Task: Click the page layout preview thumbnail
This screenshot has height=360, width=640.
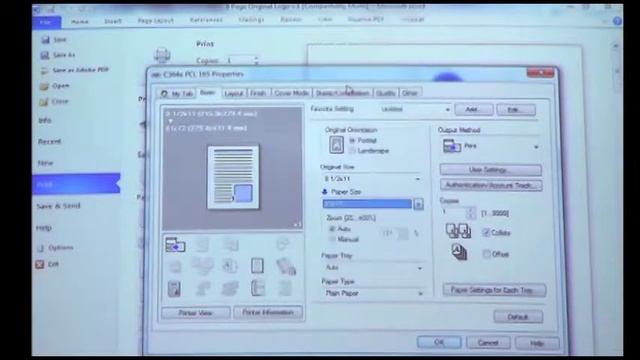Action: click(x=233, y=177)
